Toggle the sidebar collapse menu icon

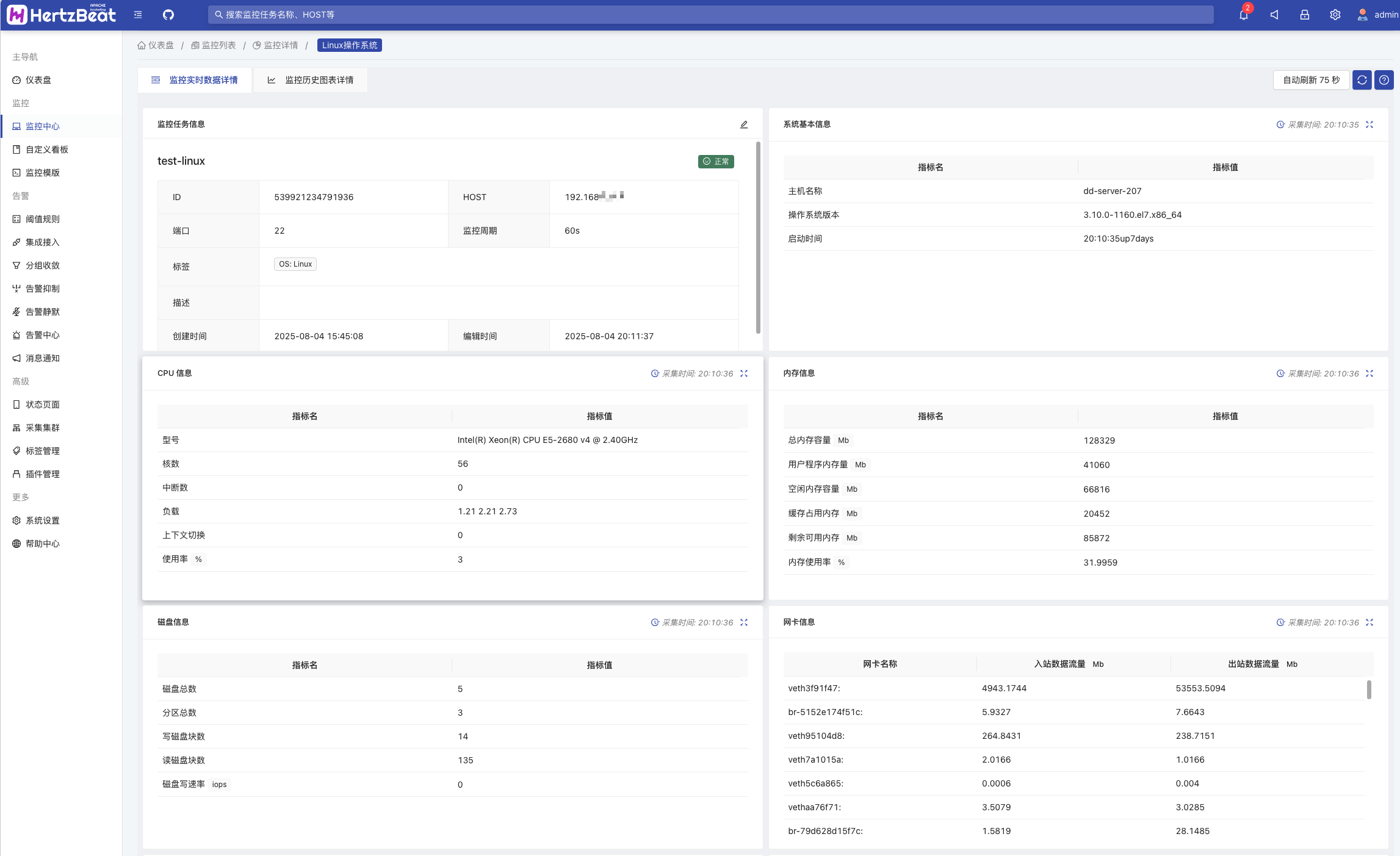tap(138, 15)
